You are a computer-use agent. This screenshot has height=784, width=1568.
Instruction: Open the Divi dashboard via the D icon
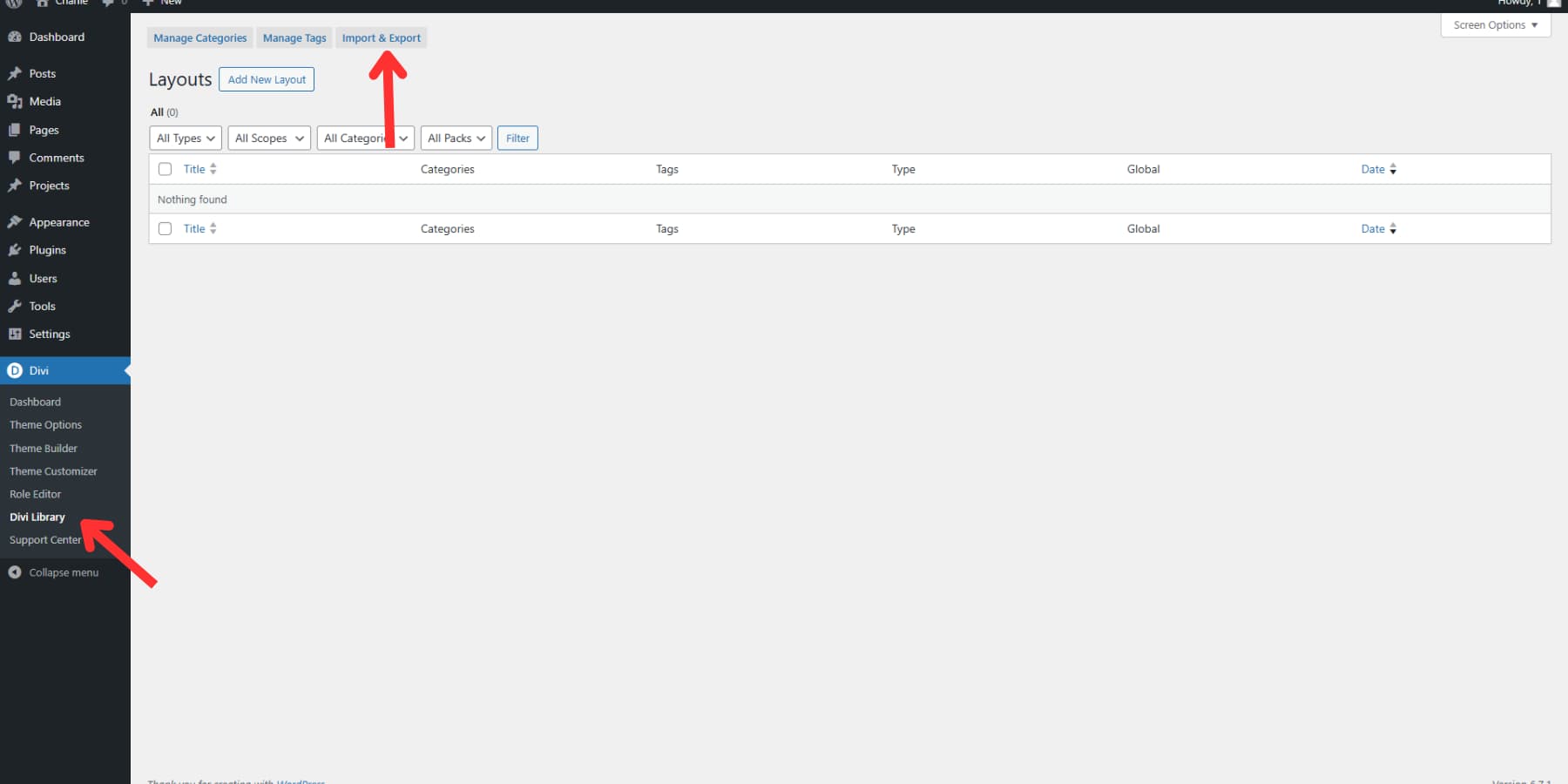(x=16, y=370)
